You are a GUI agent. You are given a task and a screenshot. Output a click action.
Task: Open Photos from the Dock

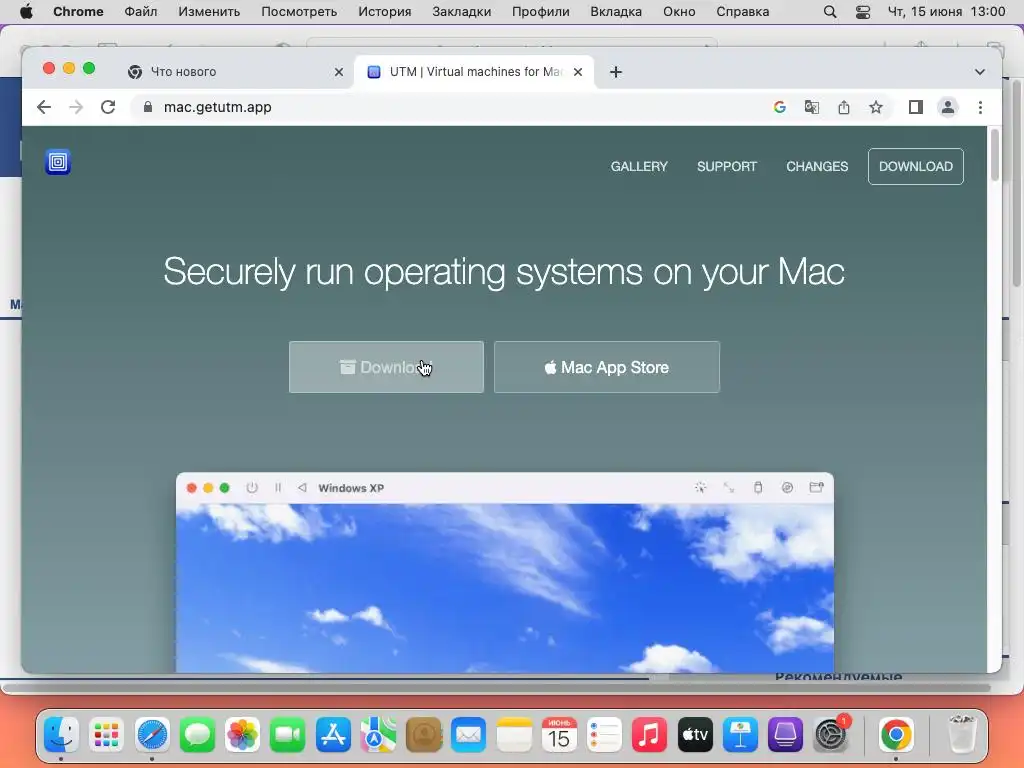point(242,735)
